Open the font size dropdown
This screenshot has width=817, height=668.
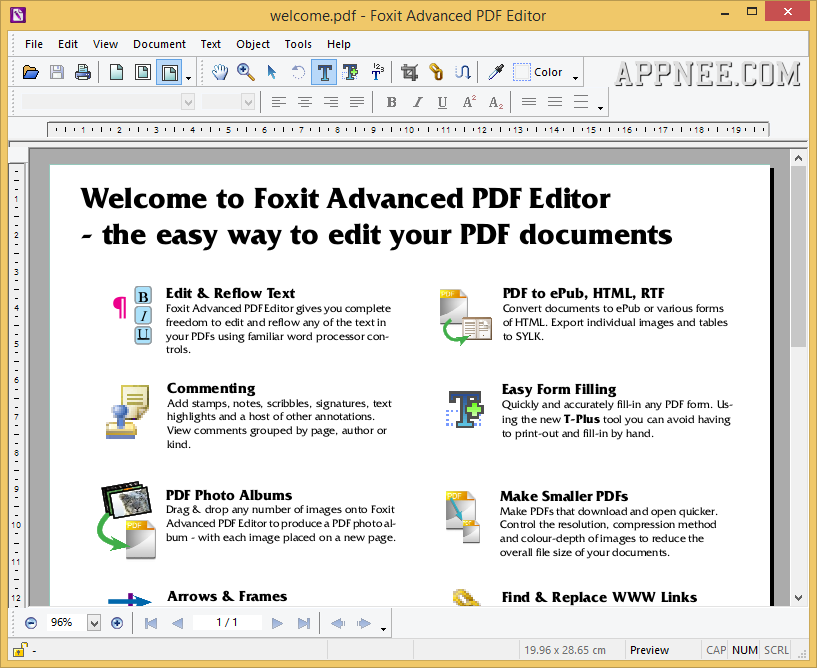248,102
